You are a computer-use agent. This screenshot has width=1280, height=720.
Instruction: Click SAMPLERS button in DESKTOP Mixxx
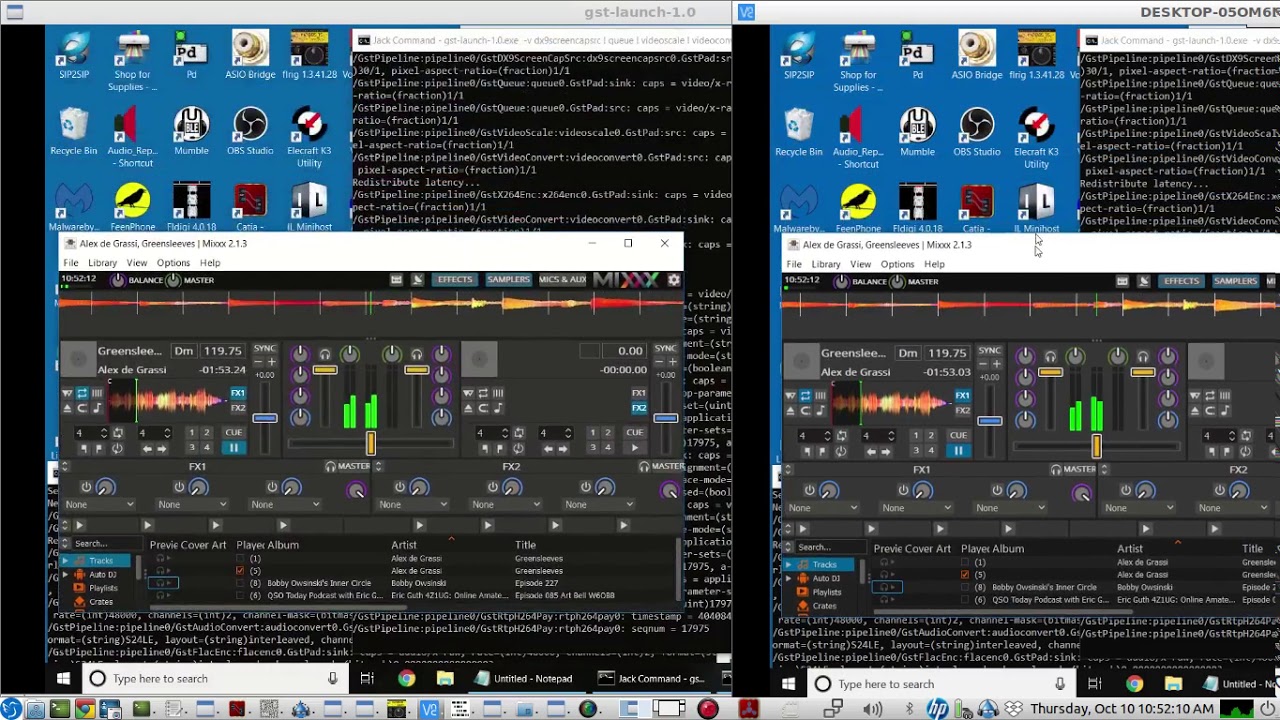[x=1235, y=282]
